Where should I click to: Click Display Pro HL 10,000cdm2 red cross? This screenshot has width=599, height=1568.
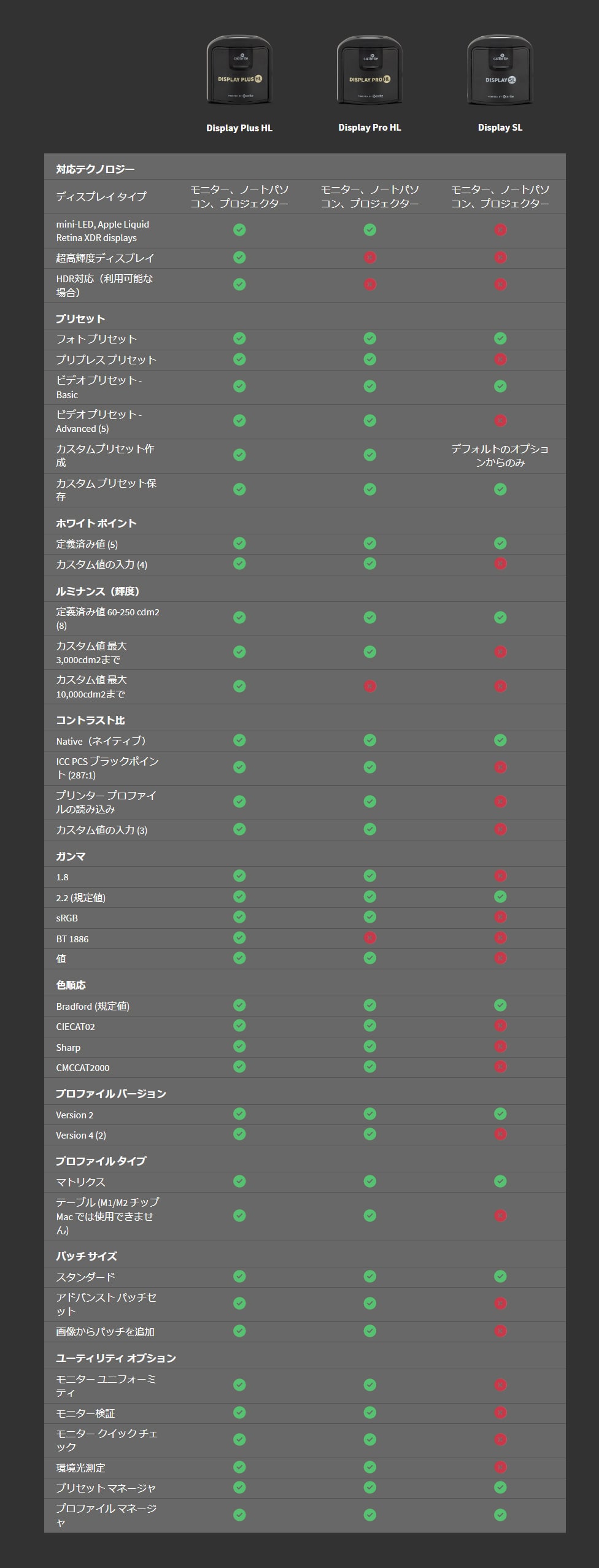pyautogui.click(x=369, y=686)
